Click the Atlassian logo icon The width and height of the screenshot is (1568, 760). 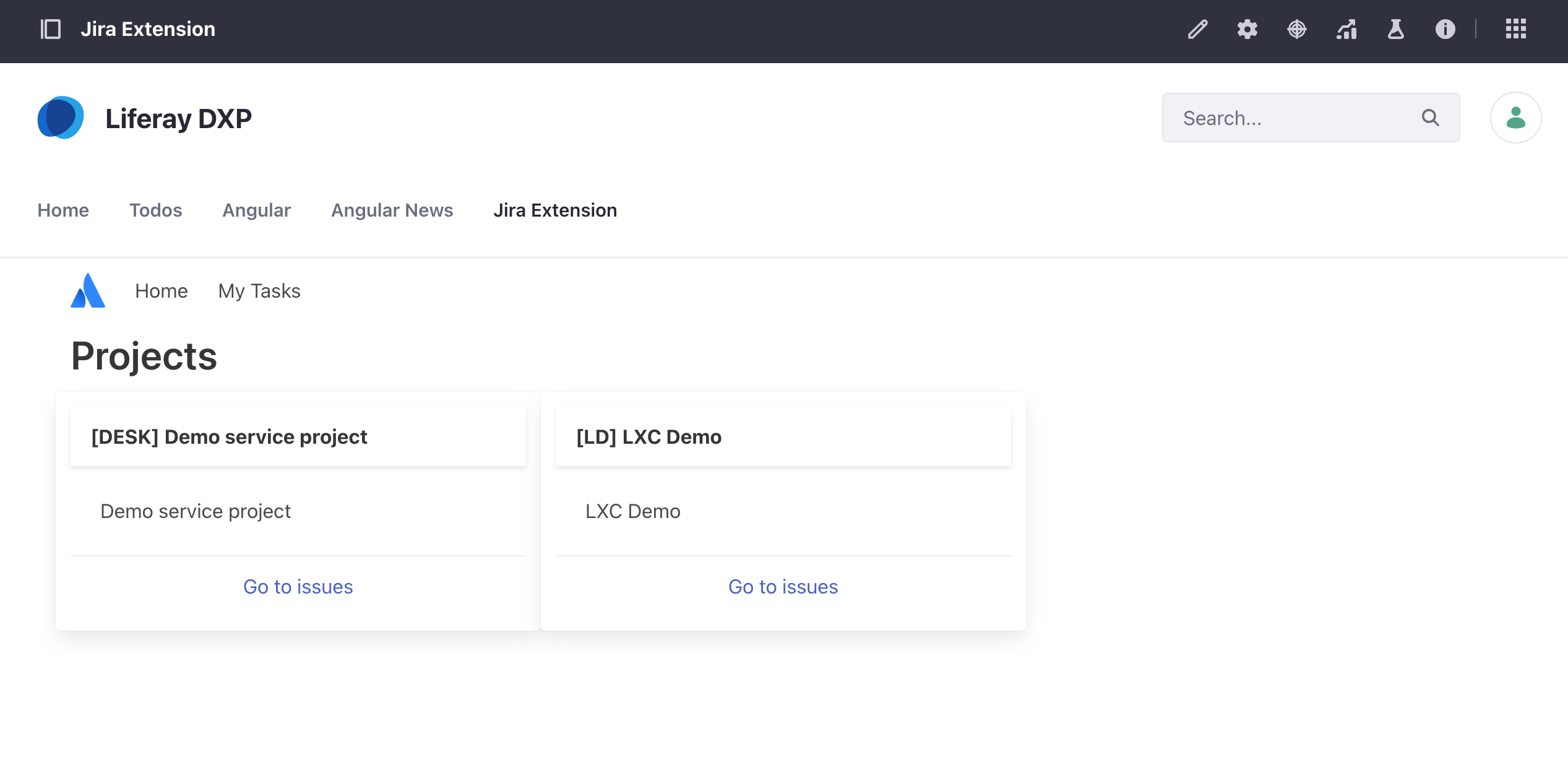point(88,291)
